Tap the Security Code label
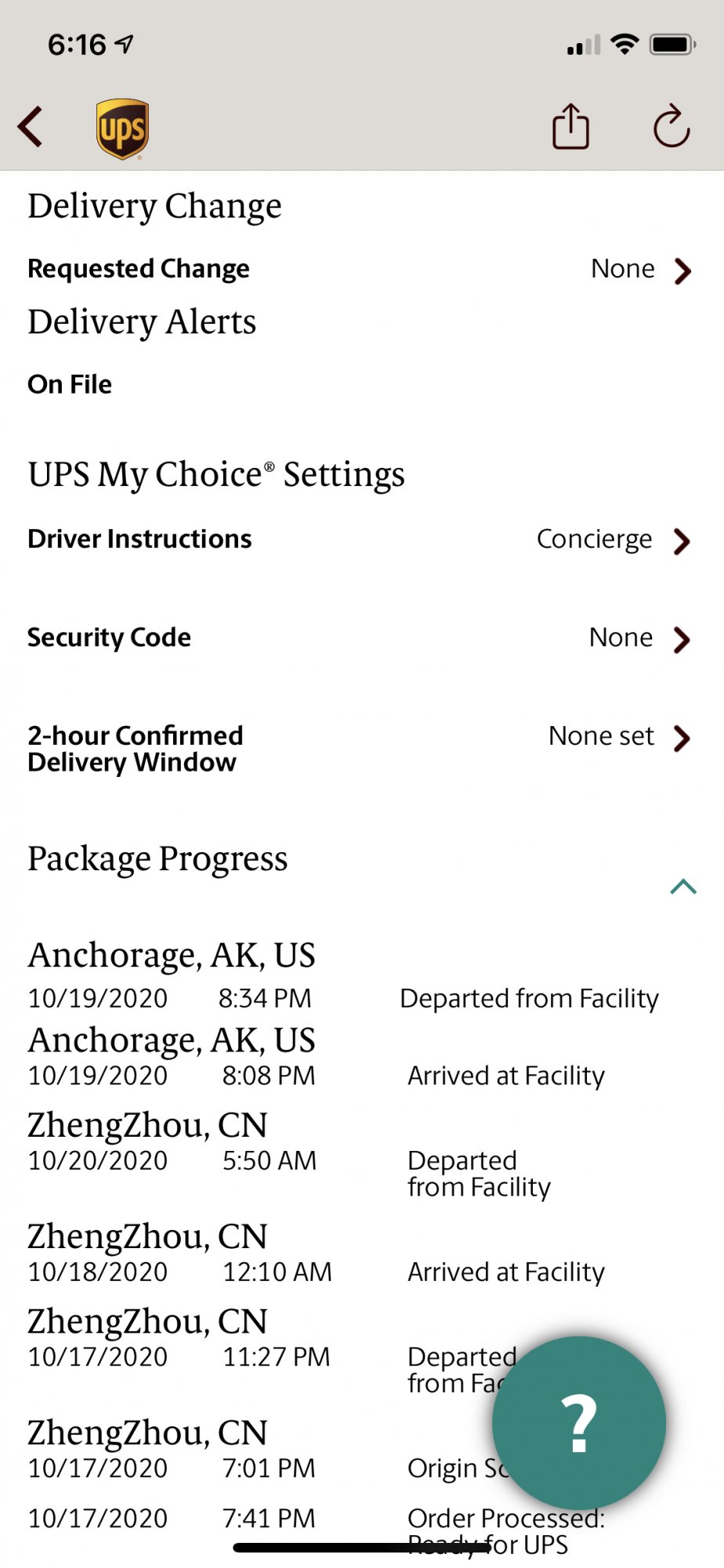 (109, 637)
